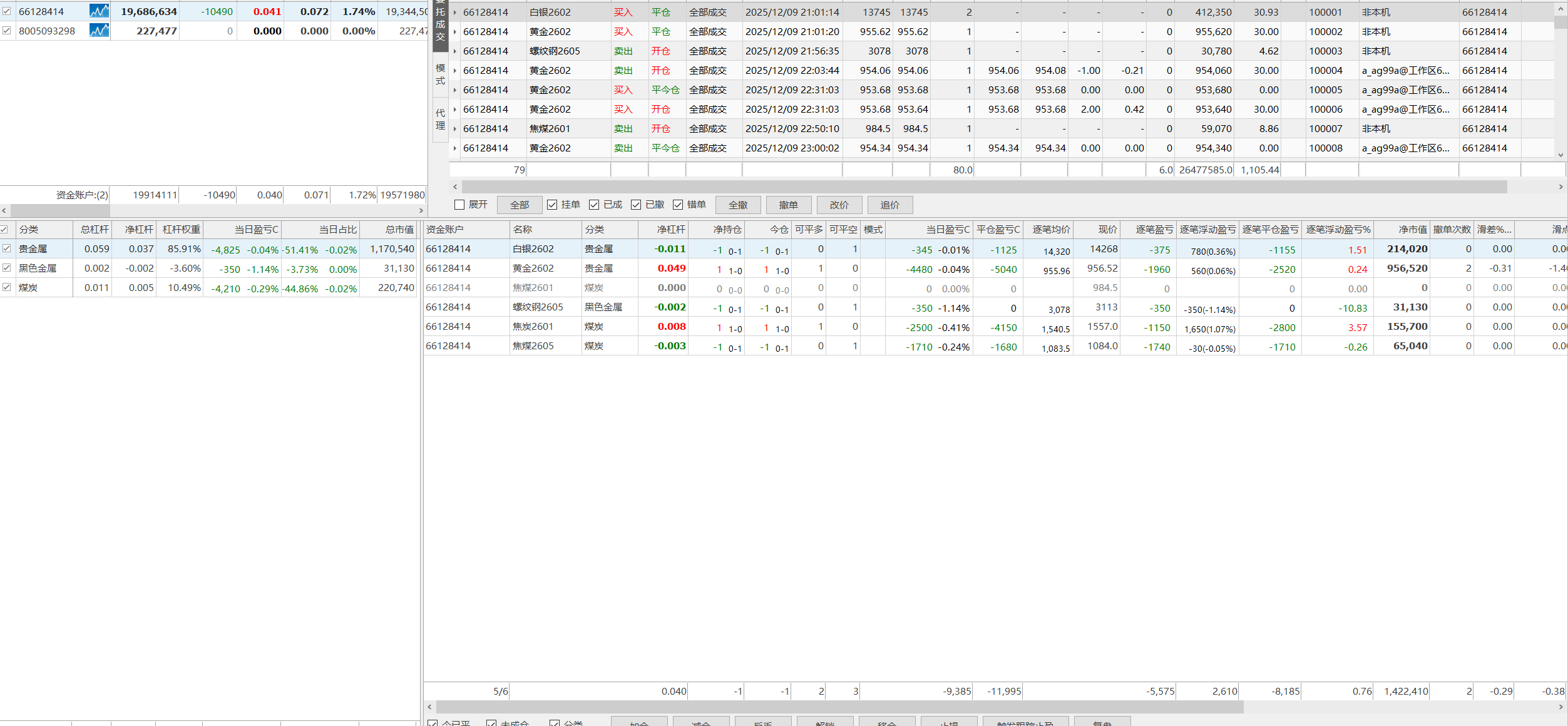The width and height of the screenshot is (1568, 726).
Task: Click down arrow of orders vertical scrollbar
Action: [1560, 155]
